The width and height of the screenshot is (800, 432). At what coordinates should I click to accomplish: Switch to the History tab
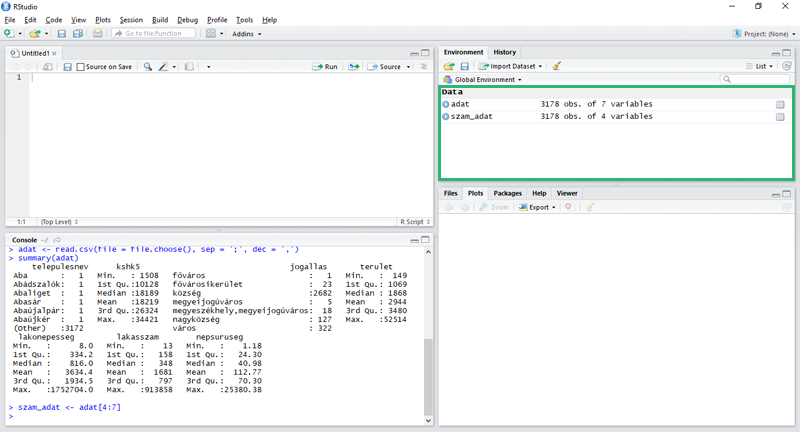coord(505,52)
